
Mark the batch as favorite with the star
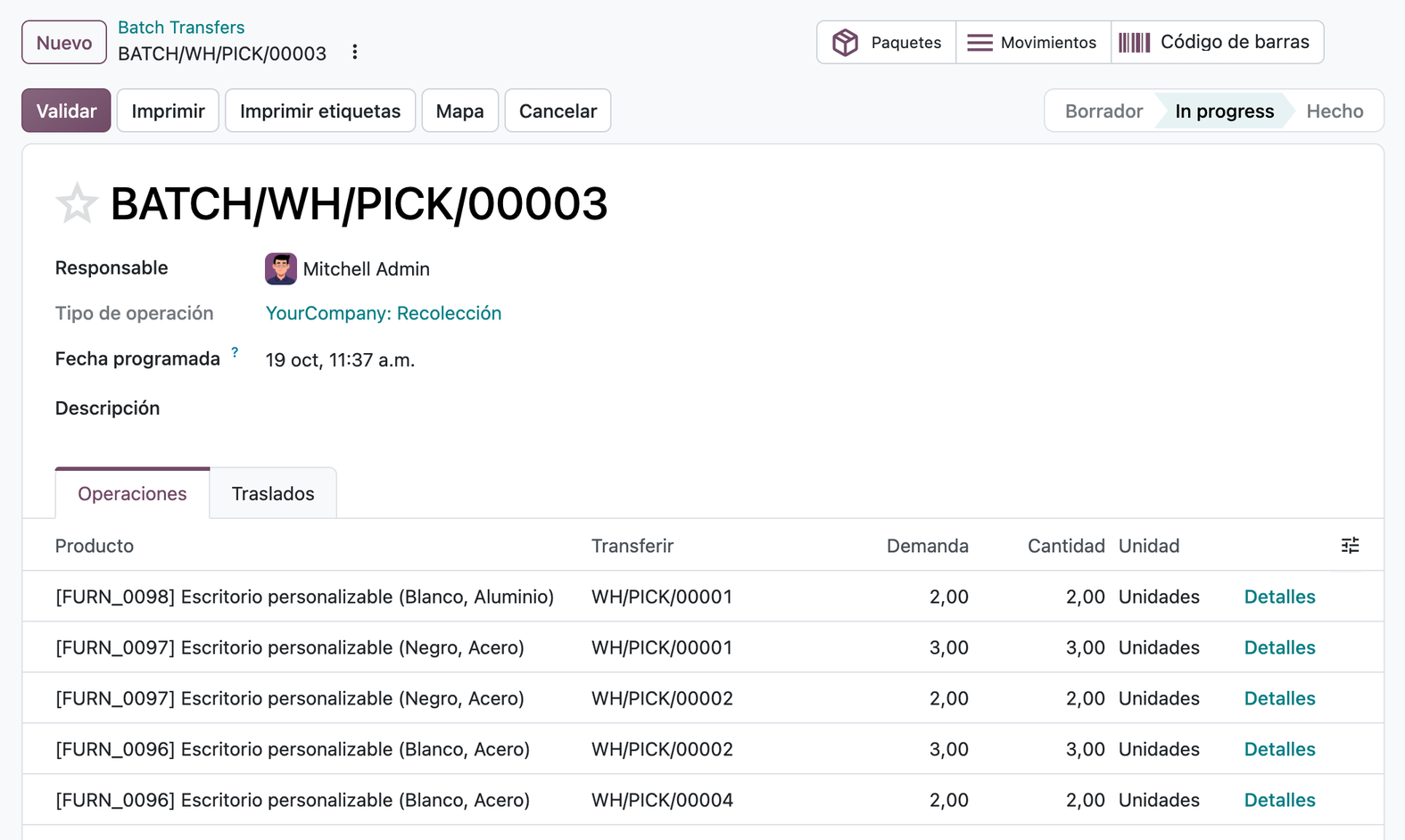coord(77,203)
